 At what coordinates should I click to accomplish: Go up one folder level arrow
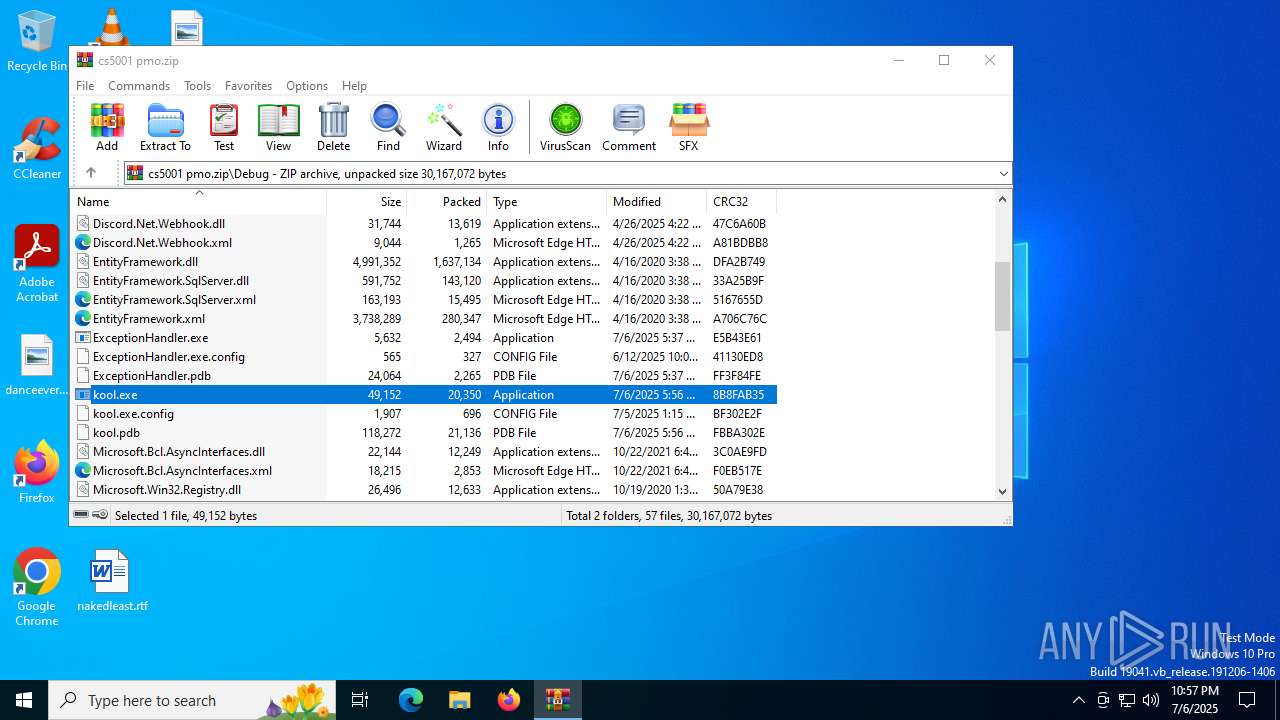pos(91,173)
